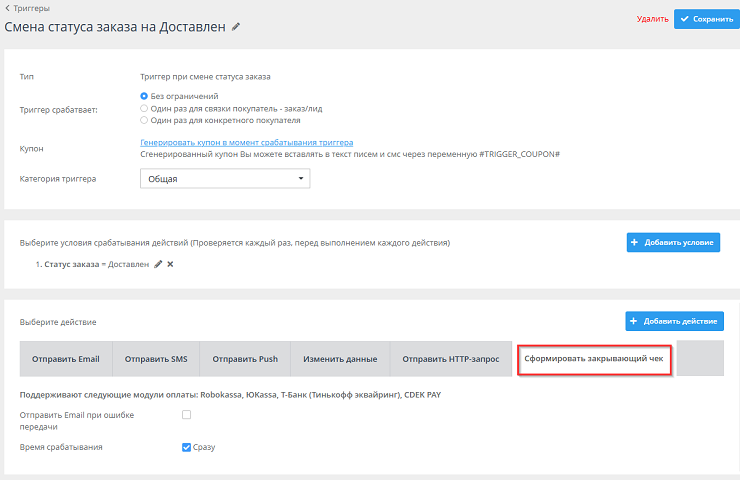The width and height of the screenshot is (740, 480).
Task: Click 'Добавить условие' button
Action: coord(673,243)
